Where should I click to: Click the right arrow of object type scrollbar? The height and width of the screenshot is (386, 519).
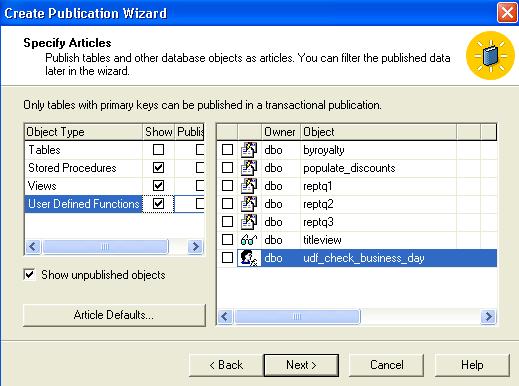coord(195,247)
